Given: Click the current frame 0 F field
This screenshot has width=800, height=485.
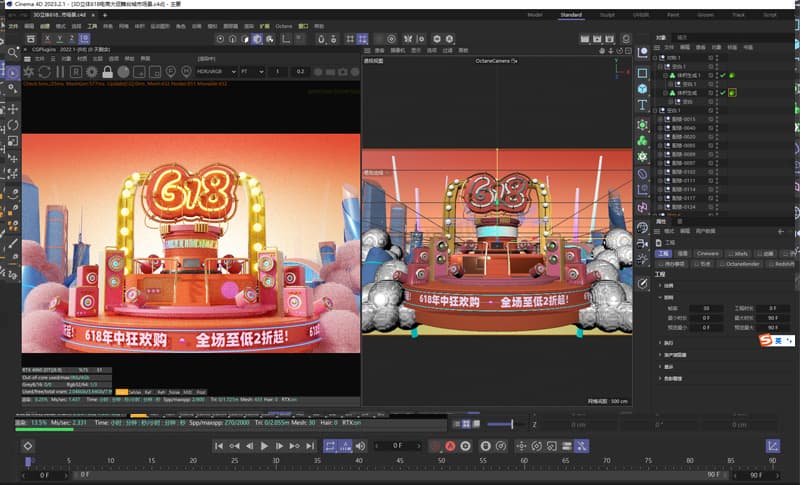Looking at the screenshot, I should point(398,446).
